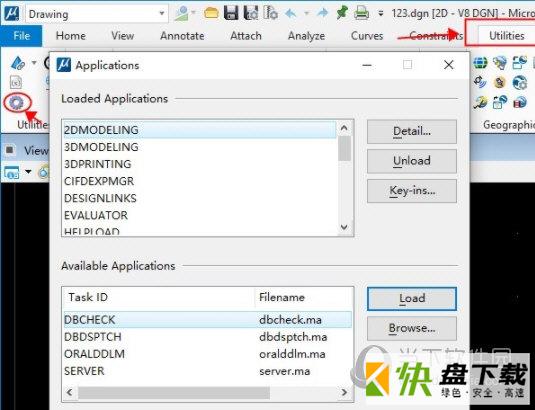Click the available list scroll-right arrow
535x410 pixels.
point(344,392)
